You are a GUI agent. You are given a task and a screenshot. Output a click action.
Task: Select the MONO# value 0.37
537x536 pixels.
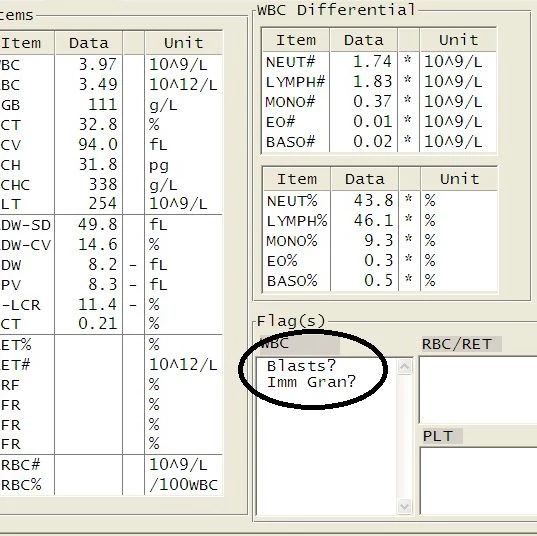pos(372,101)
